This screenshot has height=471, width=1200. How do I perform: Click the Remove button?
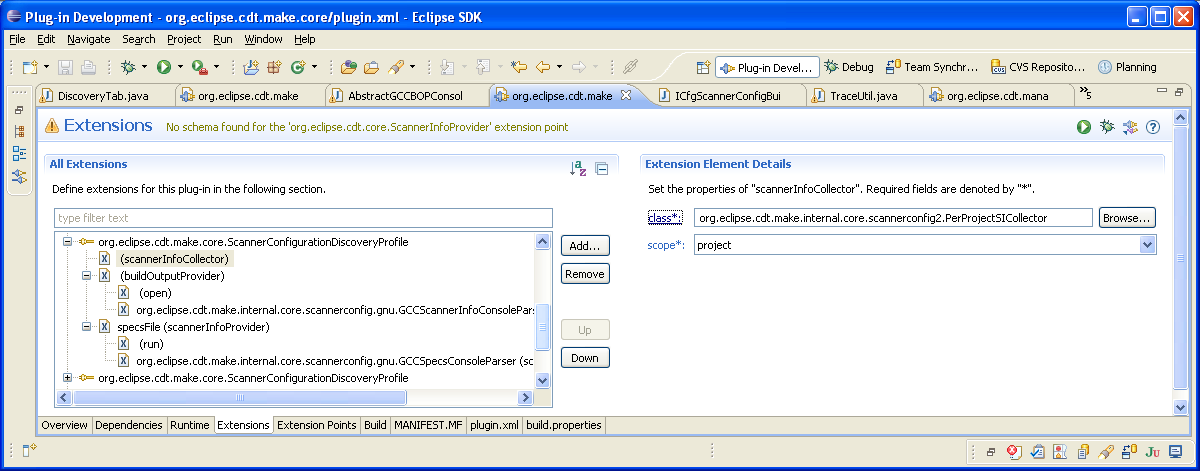click(x=585, y=274)
